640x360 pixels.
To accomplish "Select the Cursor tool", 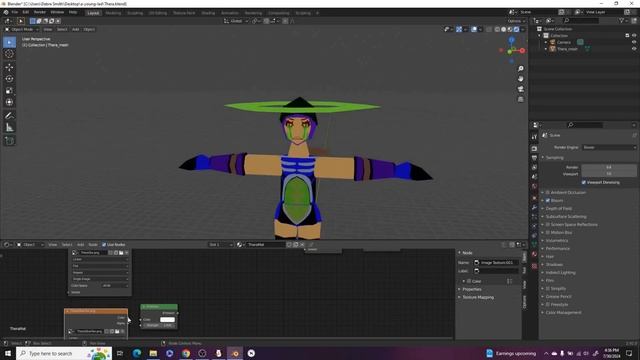I will pyautogui.click(x=9, y=54).
